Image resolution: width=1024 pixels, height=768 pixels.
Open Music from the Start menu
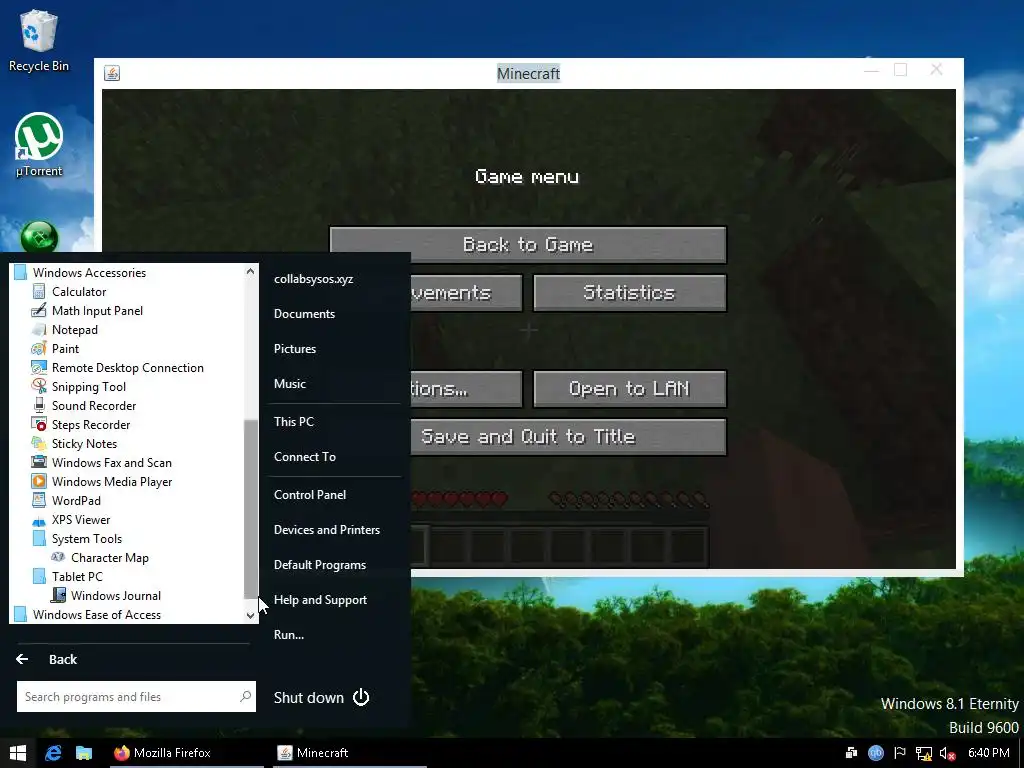(x=289, y=384)
